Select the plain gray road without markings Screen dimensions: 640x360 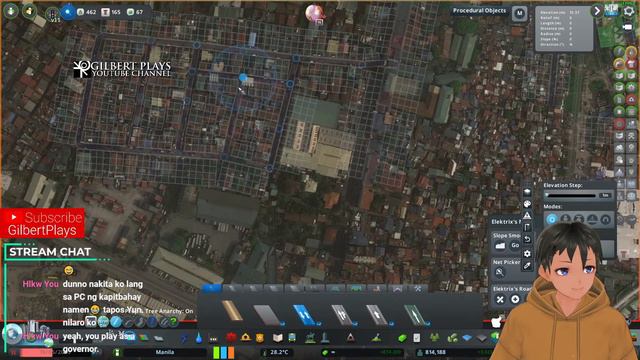267,315
